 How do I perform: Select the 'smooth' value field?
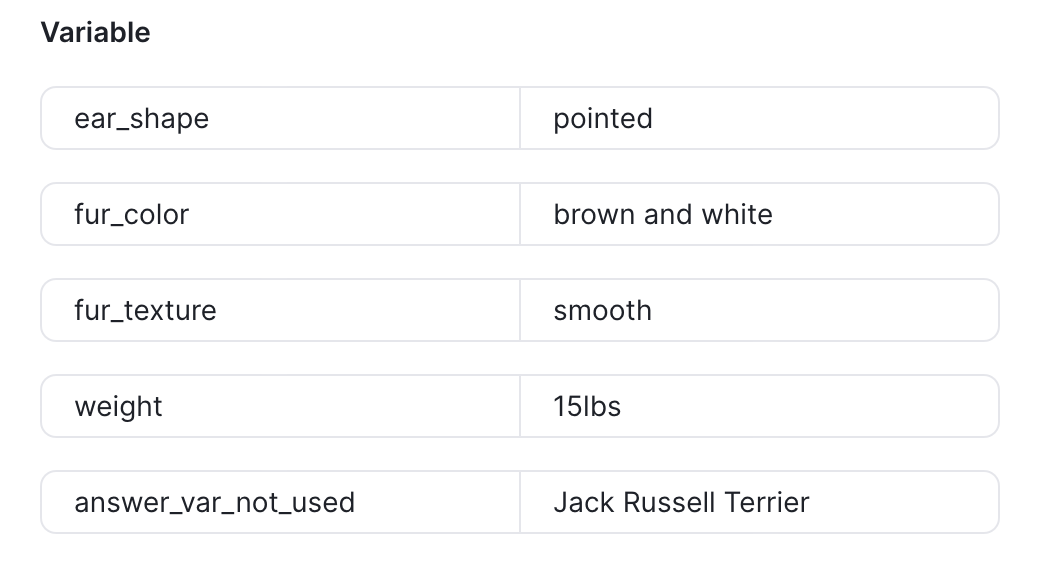click(x=759, y=310)
